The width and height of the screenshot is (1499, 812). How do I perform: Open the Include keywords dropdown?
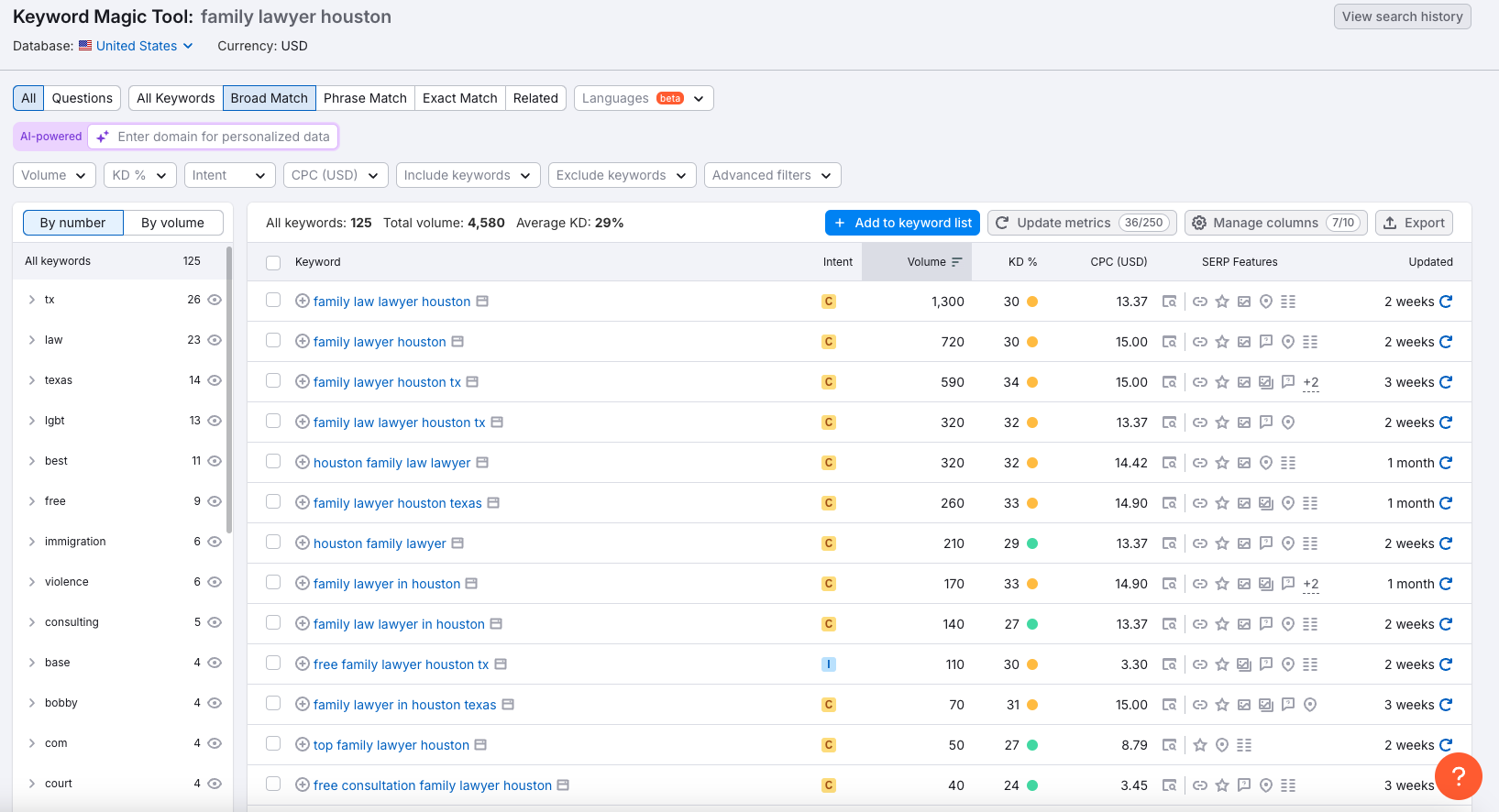coord(468,175)
